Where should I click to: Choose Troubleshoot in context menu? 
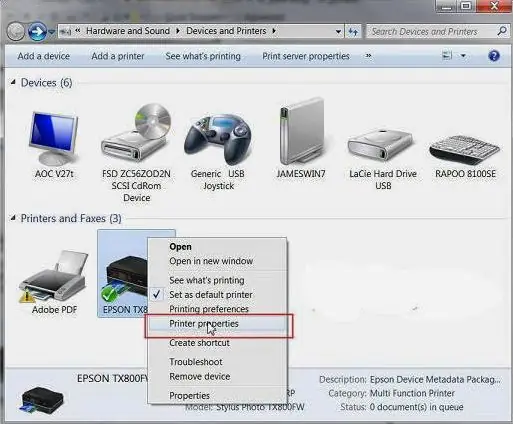[x=217, y=362]
